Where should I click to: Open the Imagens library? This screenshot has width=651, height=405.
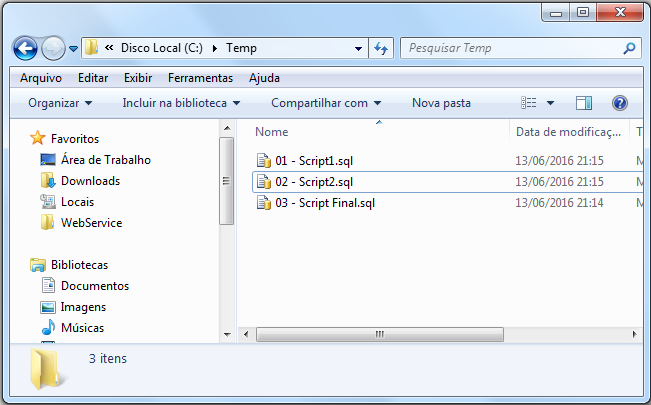[x=83, y=307]
